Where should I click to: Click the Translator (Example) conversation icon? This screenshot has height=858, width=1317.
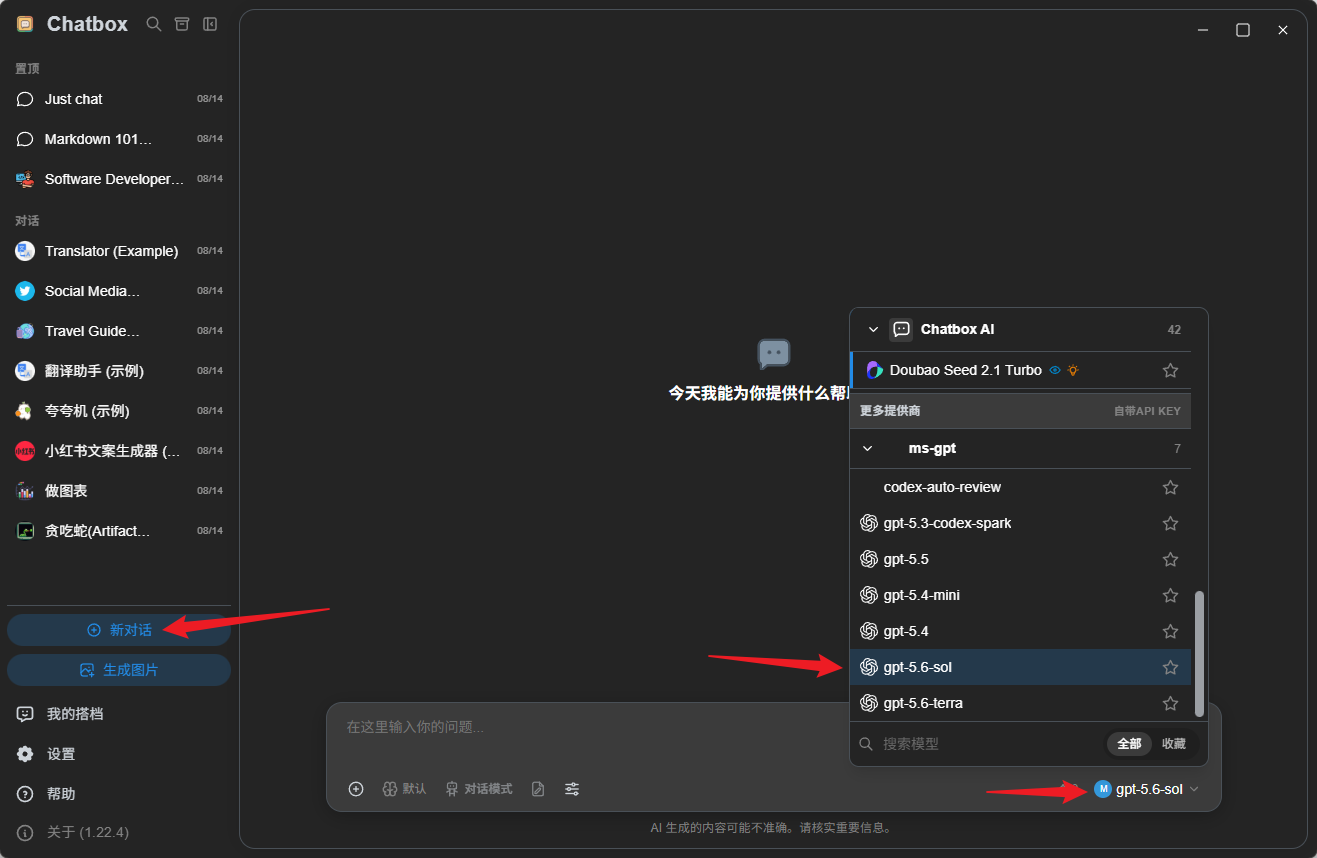click(25, 251)
